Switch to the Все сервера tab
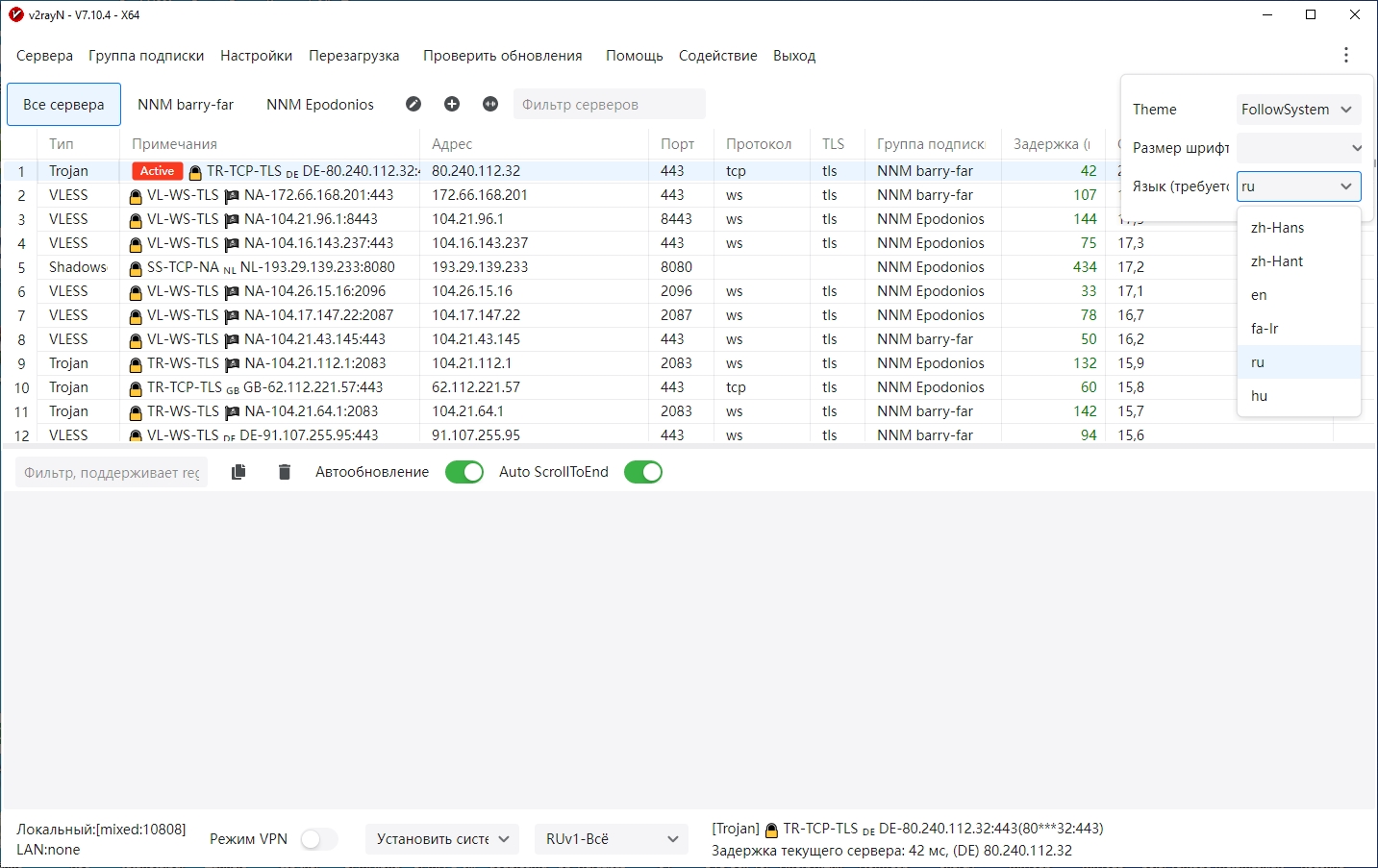Image resolution: width=1378 pixels, height=868 pixels. pos(64,104)
